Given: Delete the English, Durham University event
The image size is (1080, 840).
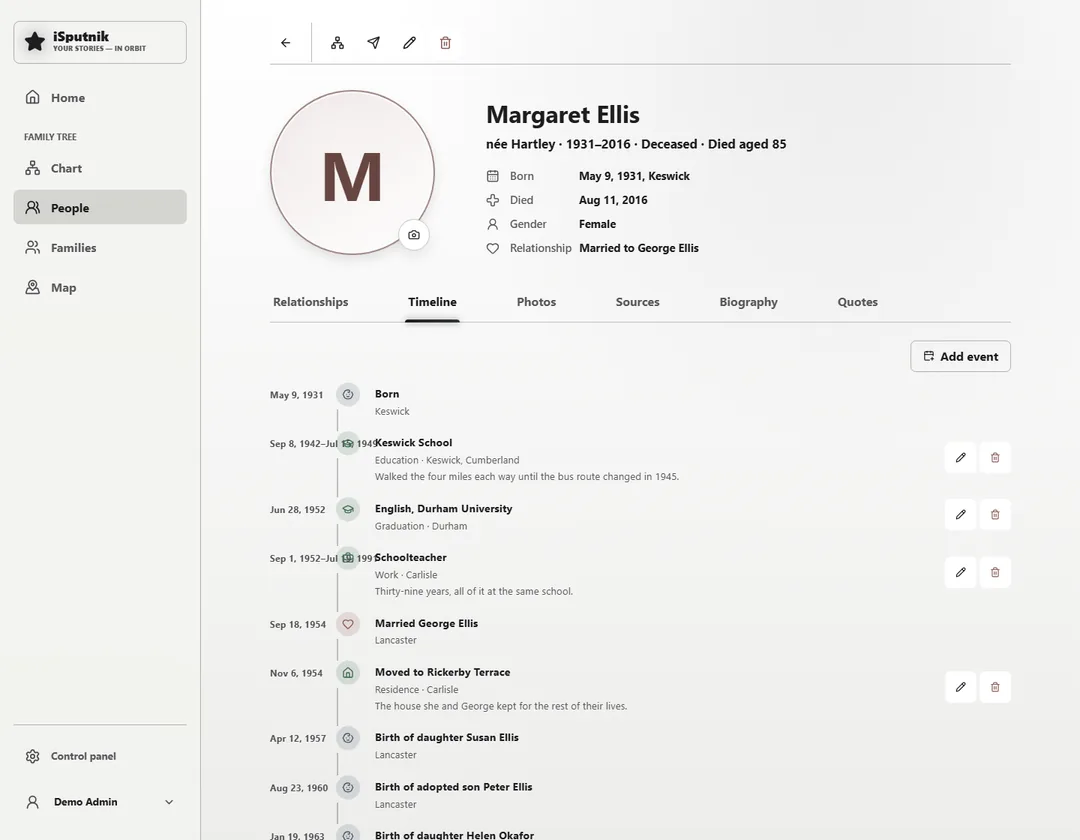Looking at the screenshot, I should (x=995, y=515).
